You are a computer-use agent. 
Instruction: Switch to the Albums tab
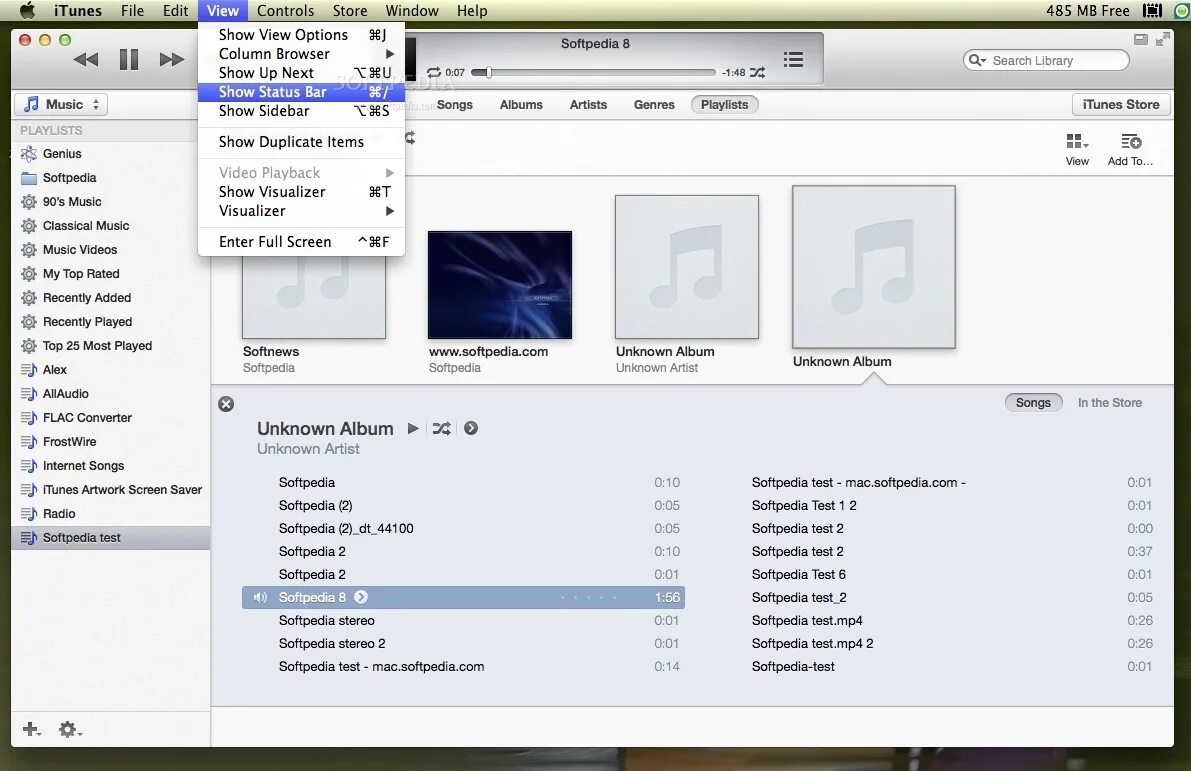click(521, 104)
